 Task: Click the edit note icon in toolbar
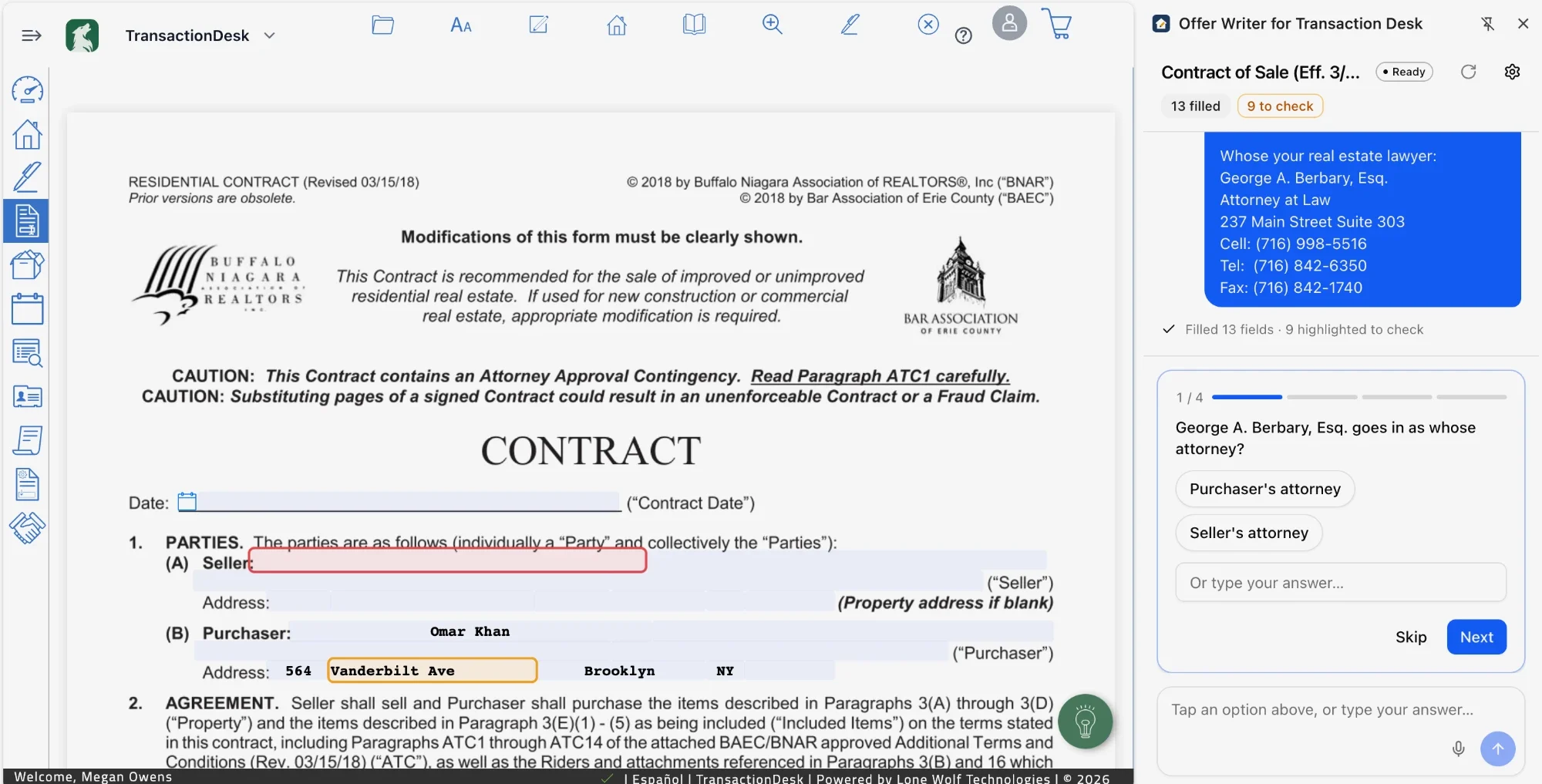[x=538, y=25]
